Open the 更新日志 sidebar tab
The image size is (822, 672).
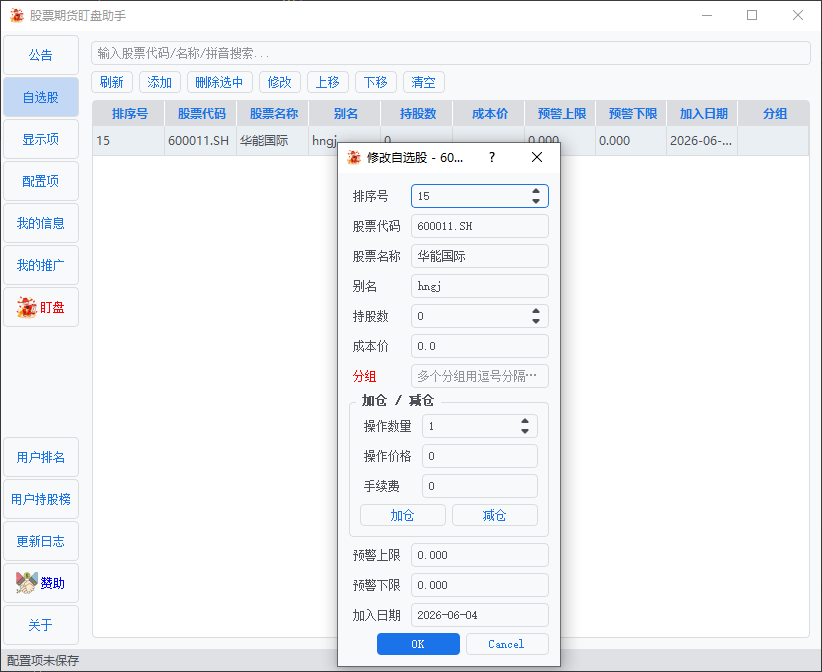(x=41, y=541)
